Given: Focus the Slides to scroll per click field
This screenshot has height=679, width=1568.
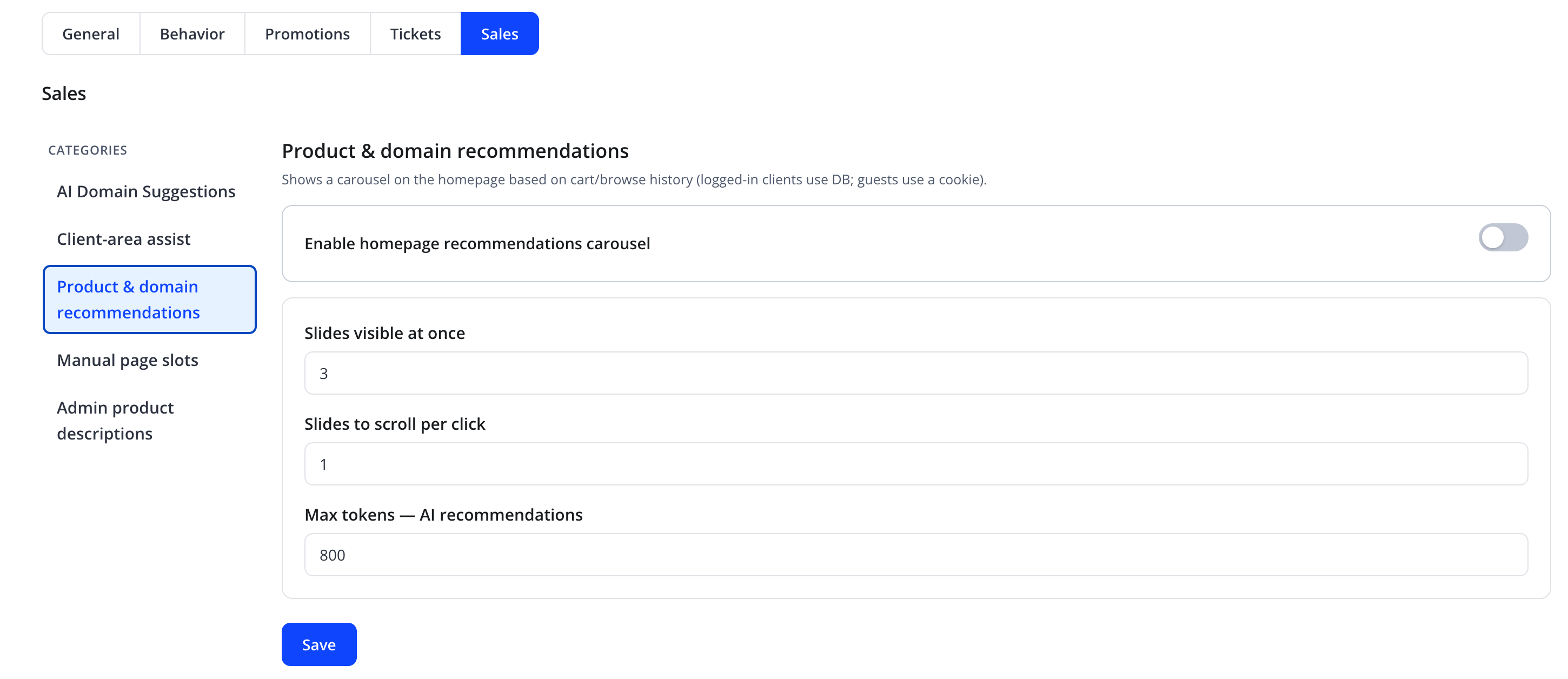Looking at the screenshot, I should coord(916,464).
